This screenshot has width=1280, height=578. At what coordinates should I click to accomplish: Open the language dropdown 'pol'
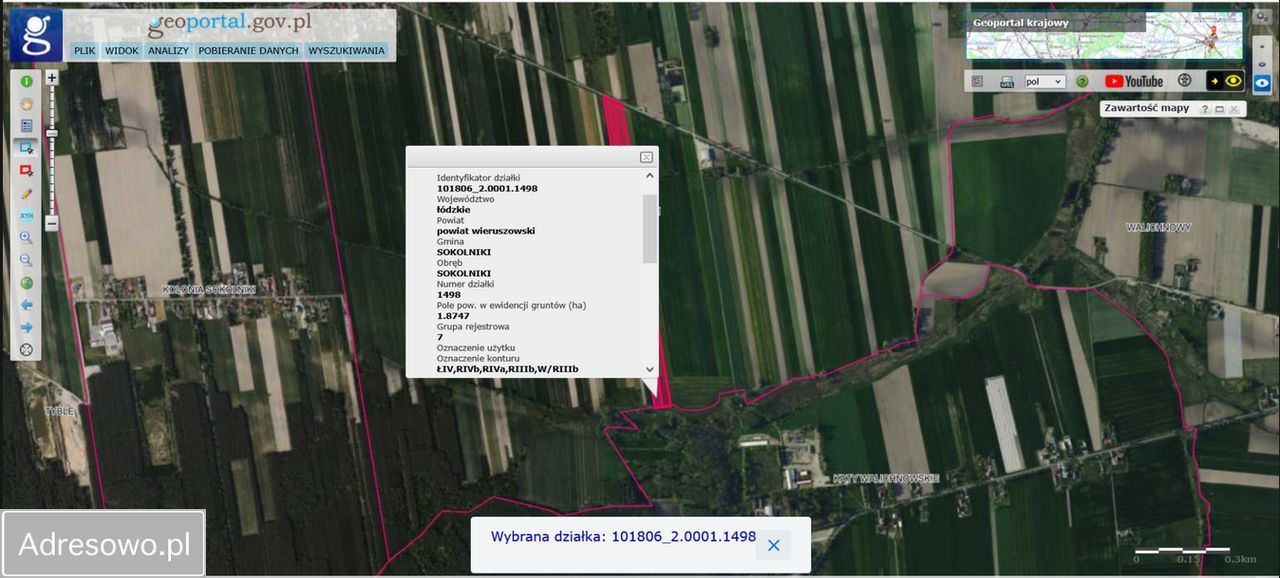(1045, 81)
